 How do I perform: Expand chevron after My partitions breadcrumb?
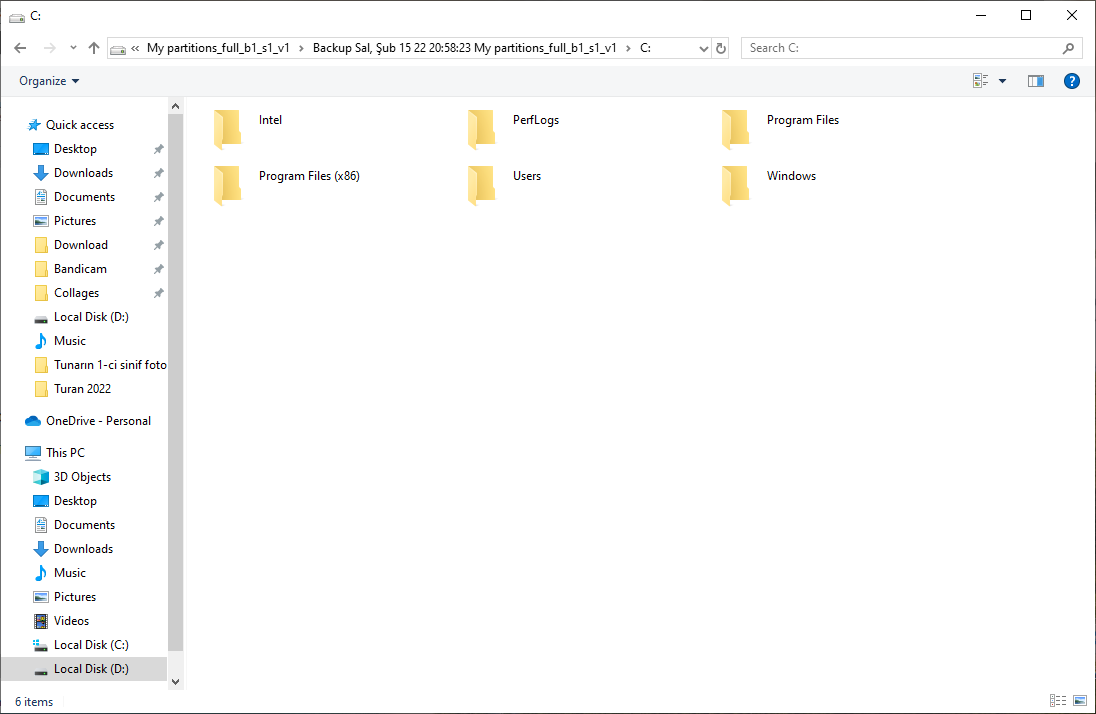pos(301,48)
